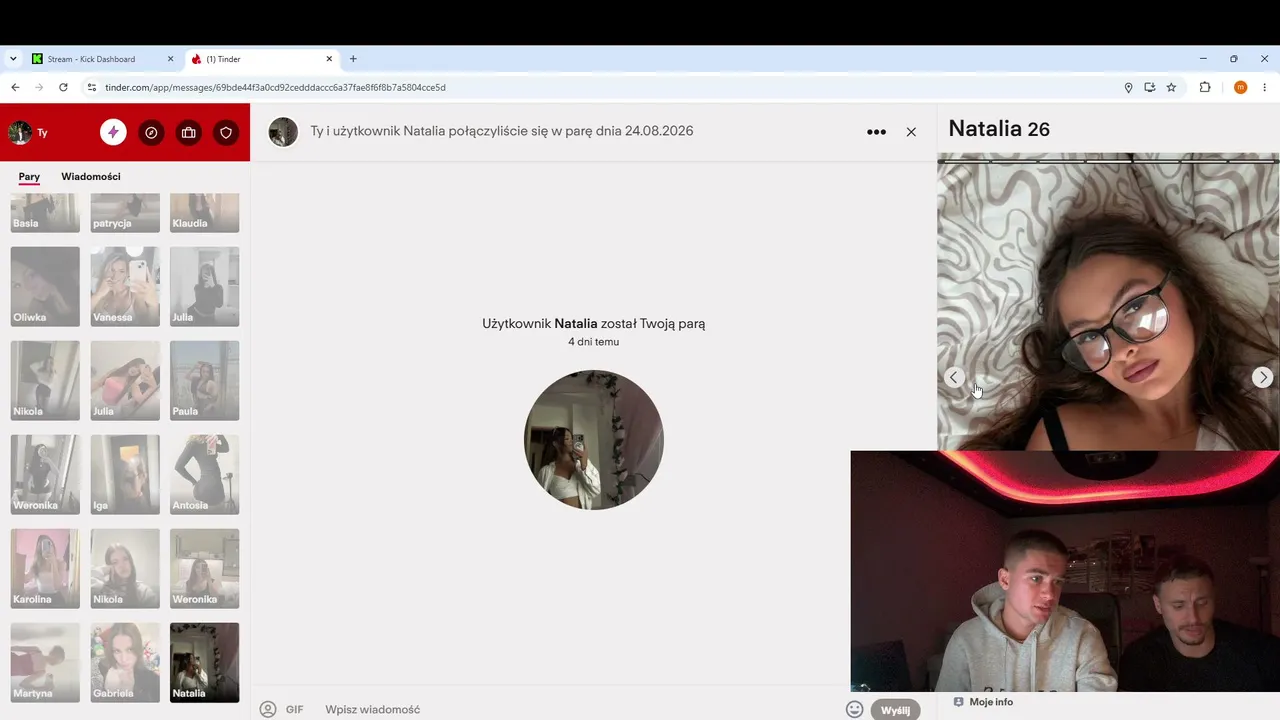This screenshot has width=1280, height=720.
Task: Click the Natalia 26 profile name heading
Action: click(999, 129)
